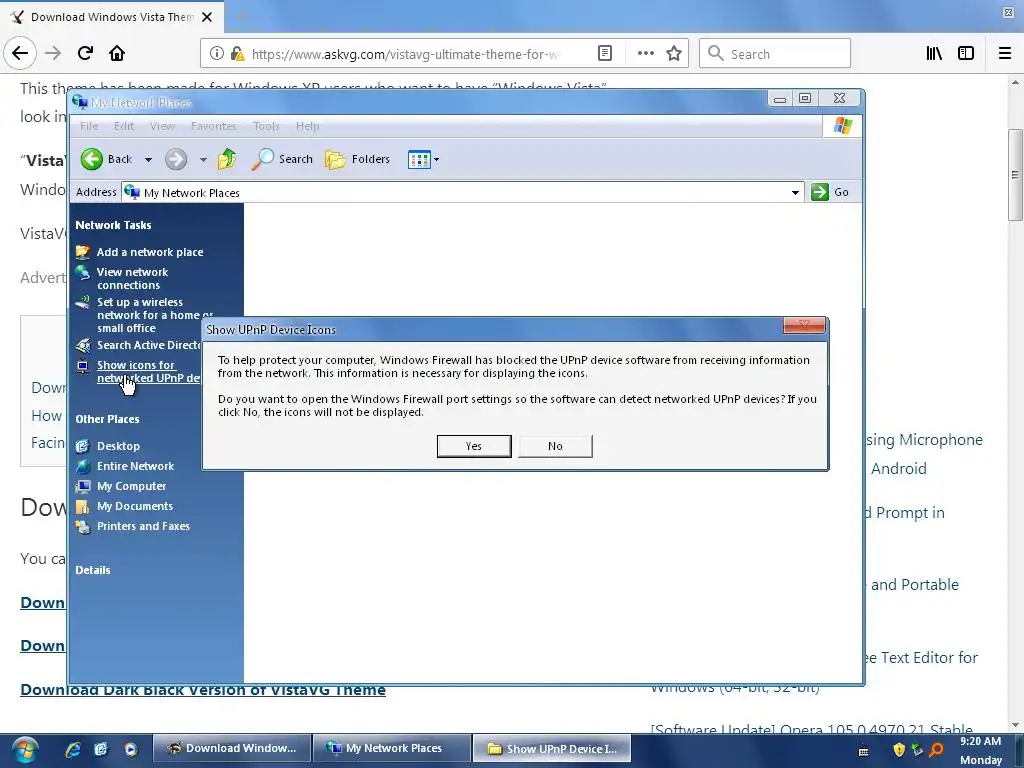Open the Favorites menu in My Network Places
Viewport: 1024px width, 768px height.
214,126
